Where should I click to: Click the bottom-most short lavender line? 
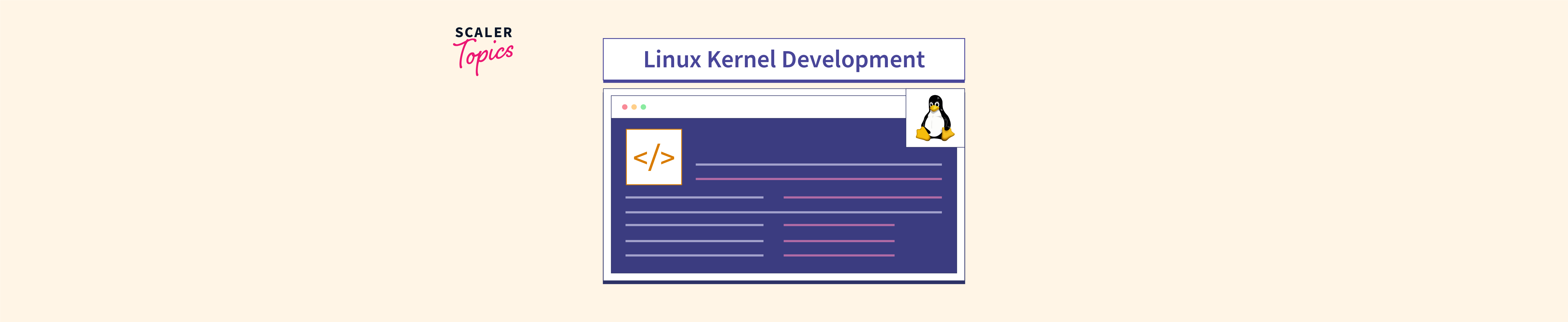(x=694, y=256)
